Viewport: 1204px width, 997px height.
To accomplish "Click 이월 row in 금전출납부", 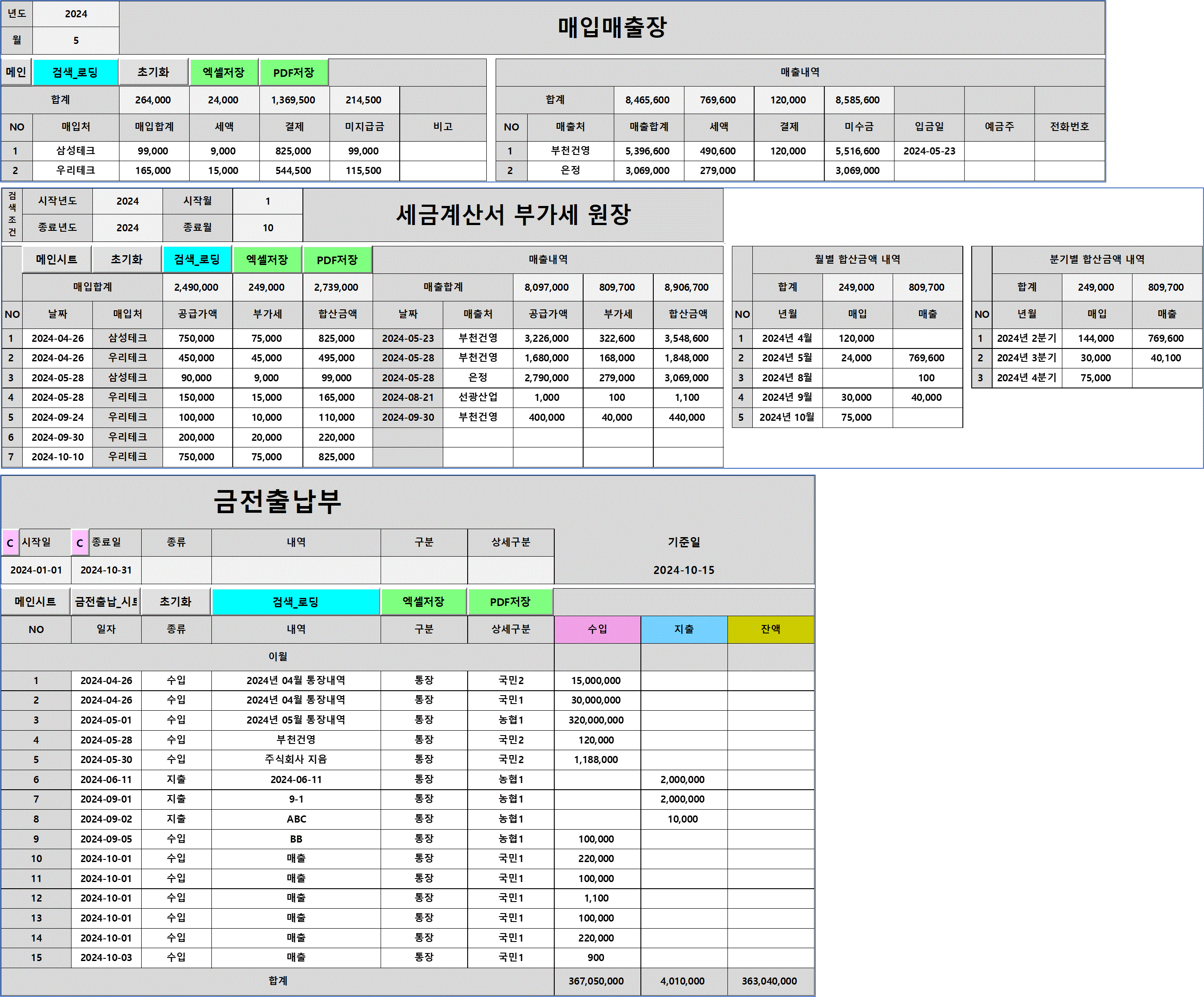I will coord(278,657).
